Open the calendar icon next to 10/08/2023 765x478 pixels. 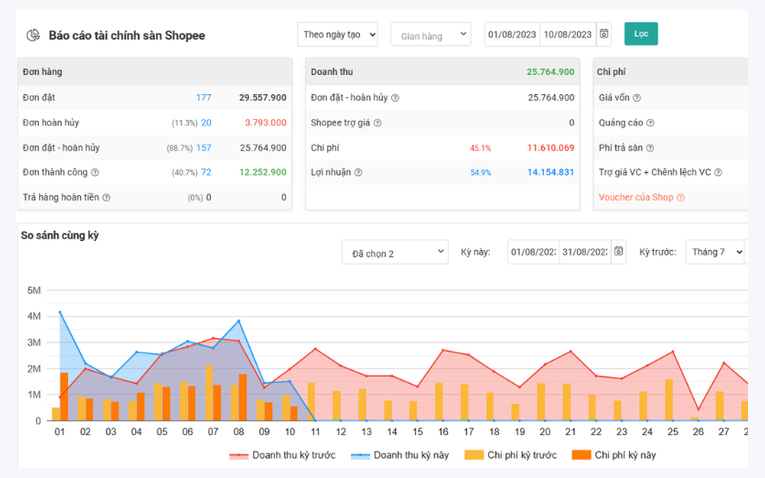point(604,34)
